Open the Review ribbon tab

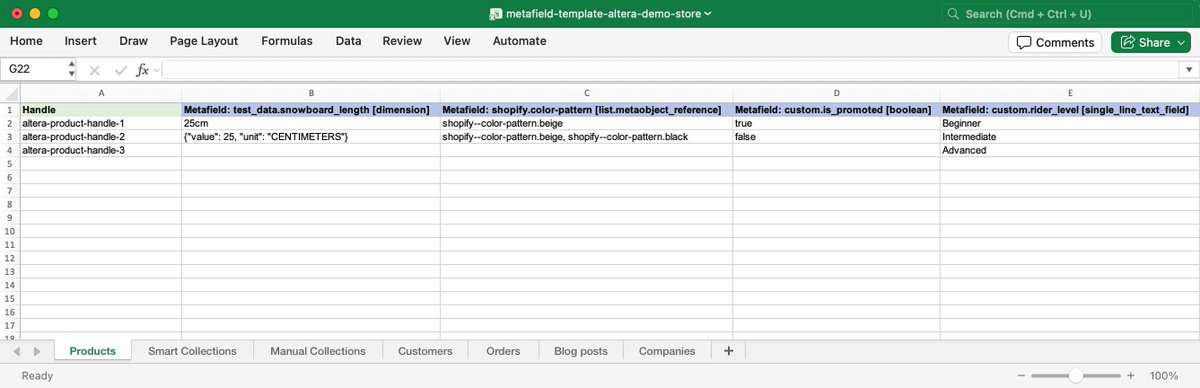point(402,41)
